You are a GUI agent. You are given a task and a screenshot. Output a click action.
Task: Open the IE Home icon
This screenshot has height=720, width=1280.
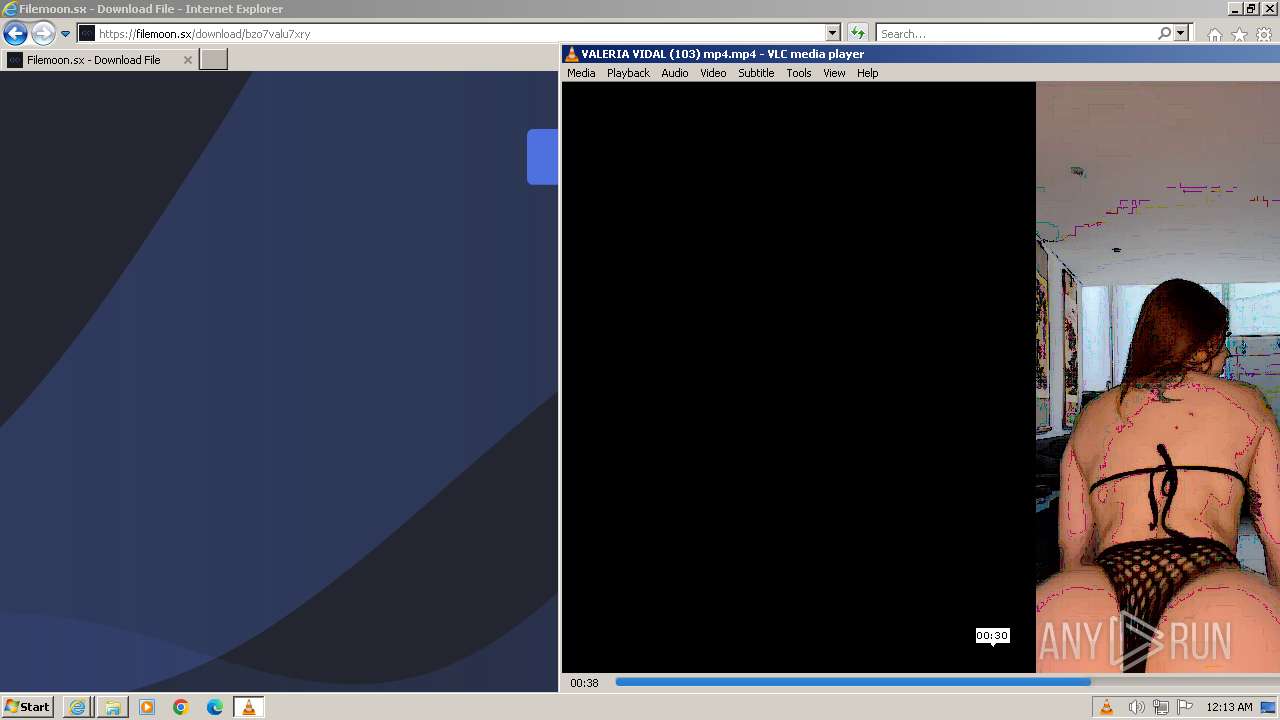point(1214,34)
